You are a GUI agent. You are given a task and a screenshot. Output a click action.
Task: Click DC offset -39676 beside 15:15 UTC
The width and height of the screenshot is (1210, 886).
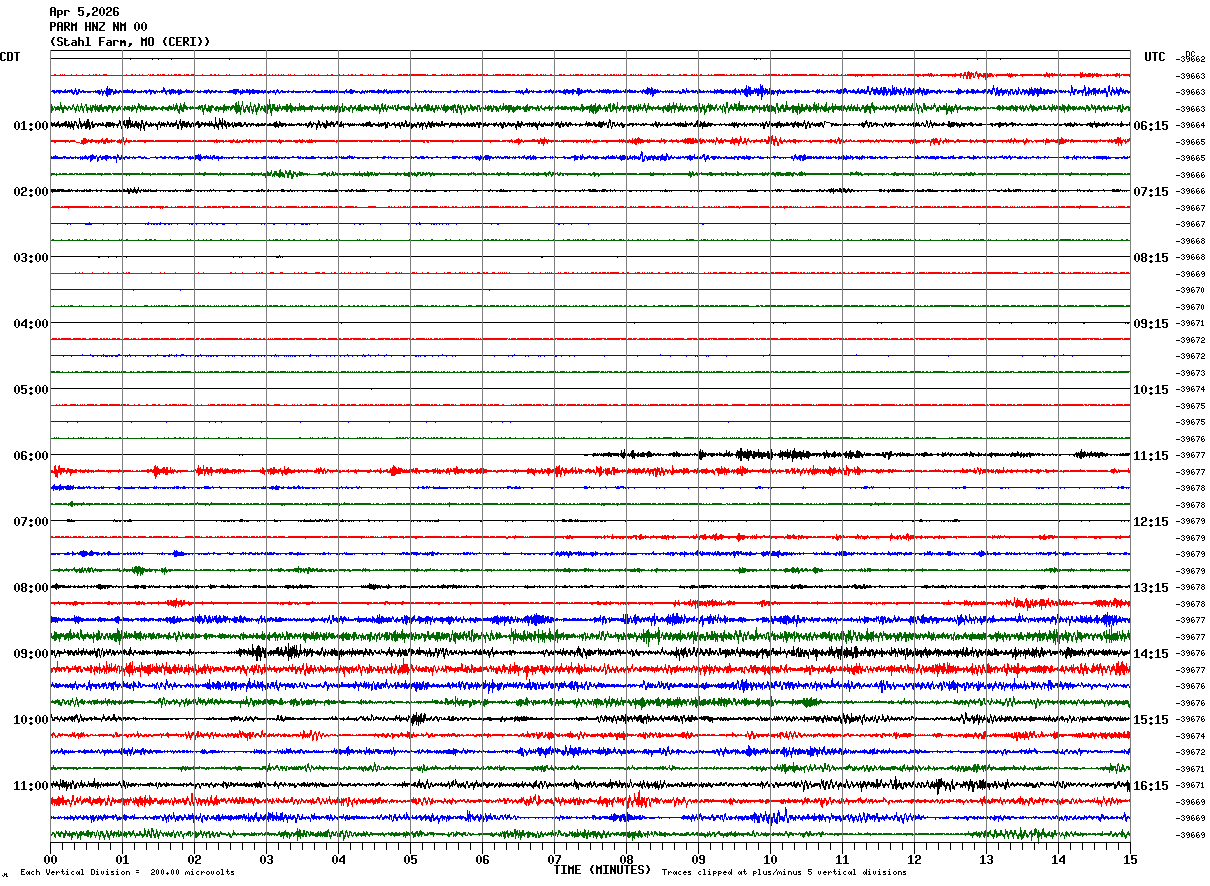click(1191, 719)
